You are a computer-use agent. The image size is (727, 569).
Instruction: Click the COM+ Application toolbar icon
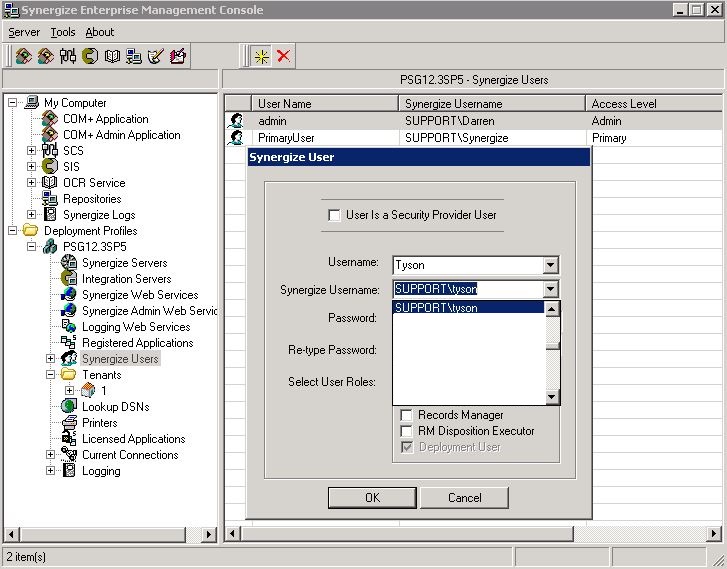click(x=23, y=56)
